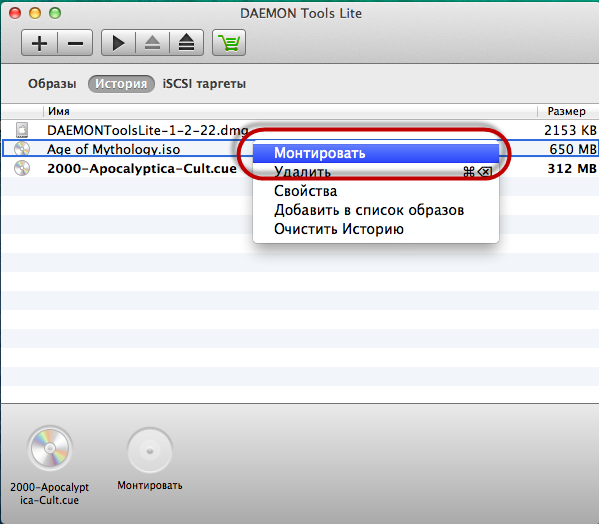The width and height of the screenshot is (599, 524).
Task: Click 312 MB size value
Action: pos(572,168)
